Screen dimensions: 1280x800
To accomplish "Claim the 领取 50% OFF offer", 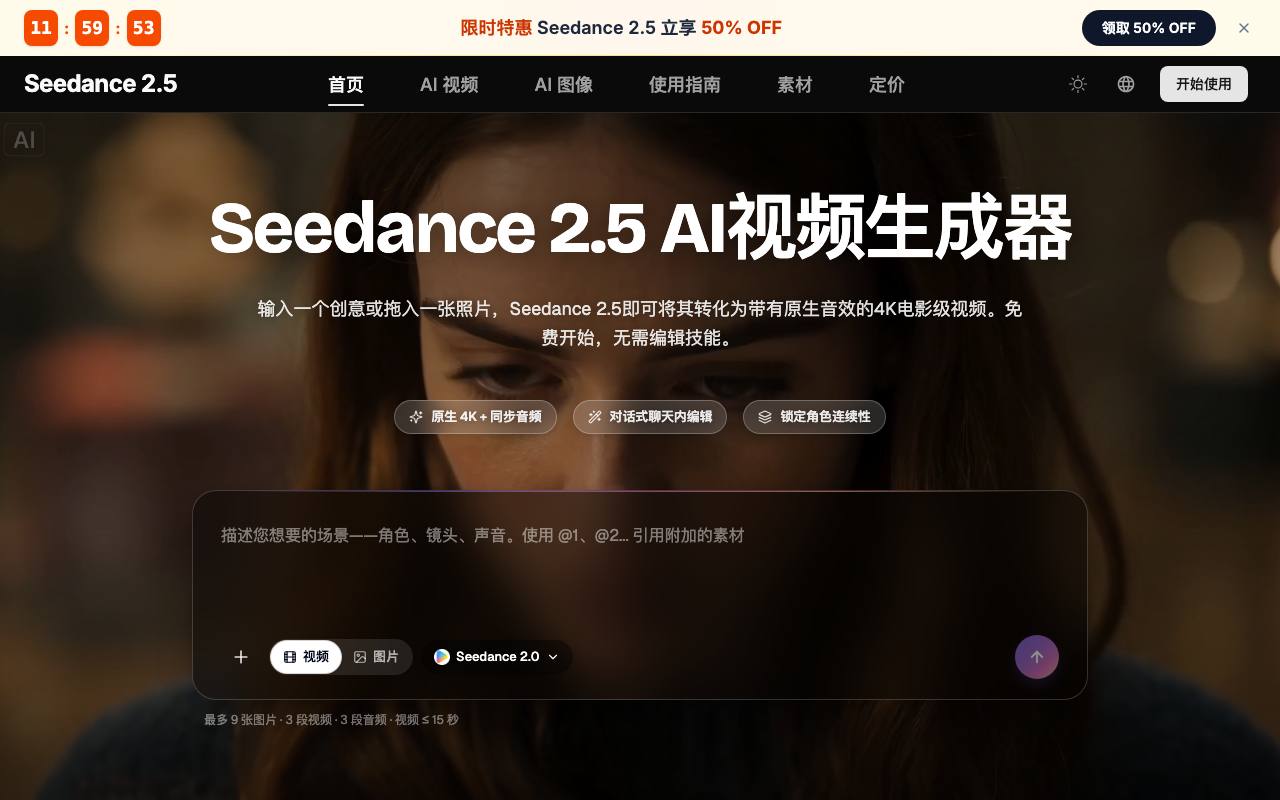I will coord(1149,28).
